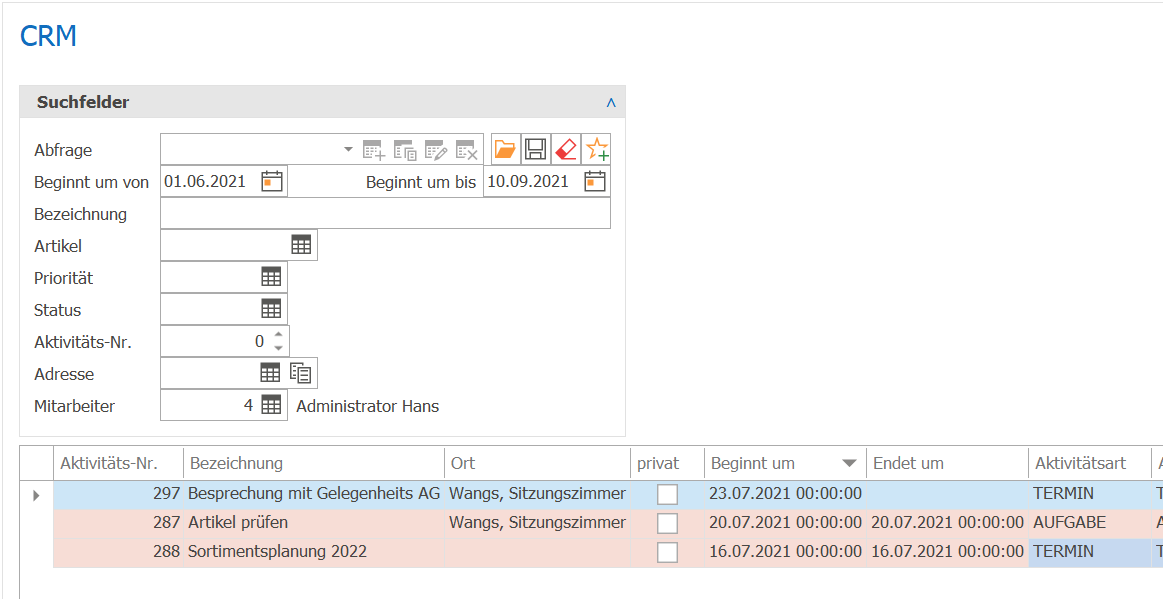1163x599 pixels.
Task: Sort by the Aktivitätsart column header
Action: 1090,463
